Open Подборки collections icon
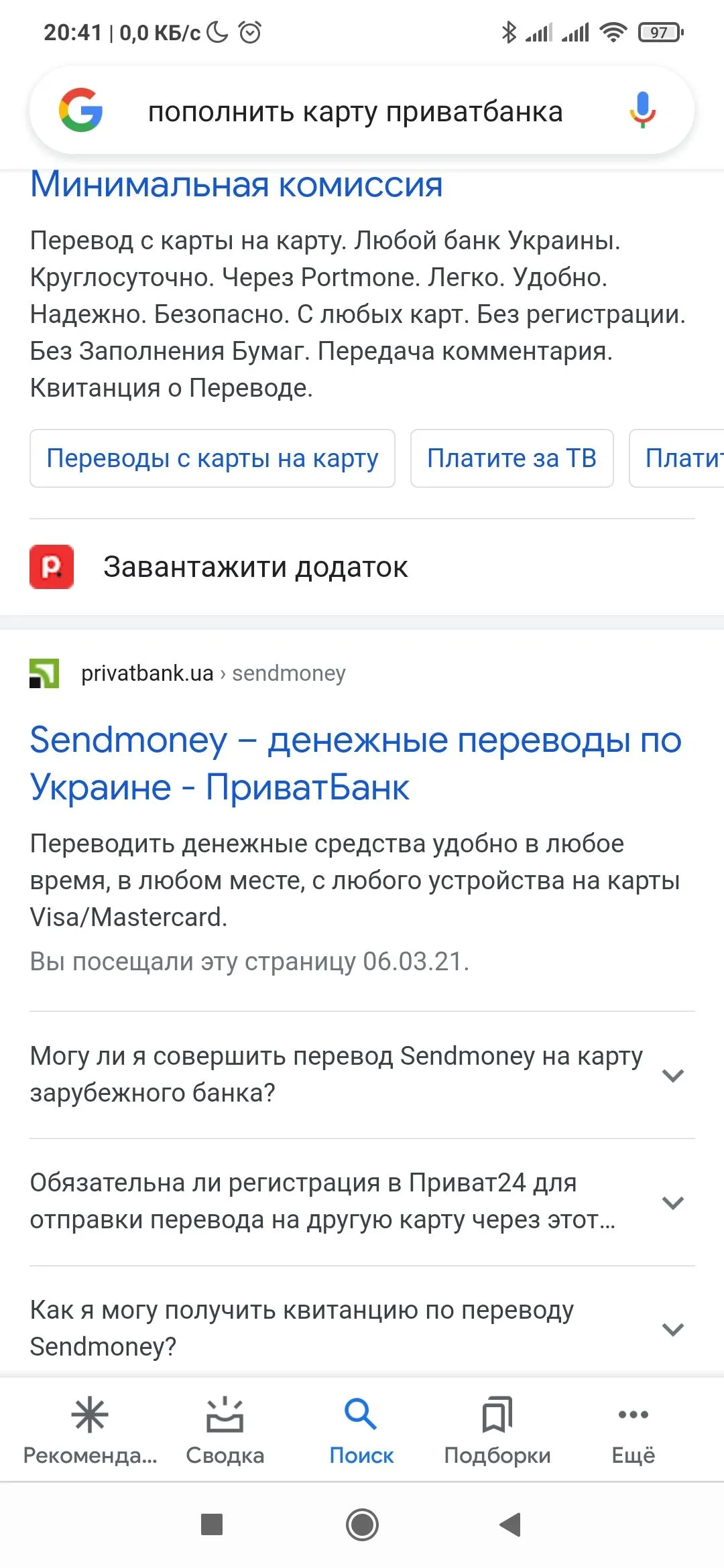This screenshot has width=724, height=1568. click(x=497, y=1415)
